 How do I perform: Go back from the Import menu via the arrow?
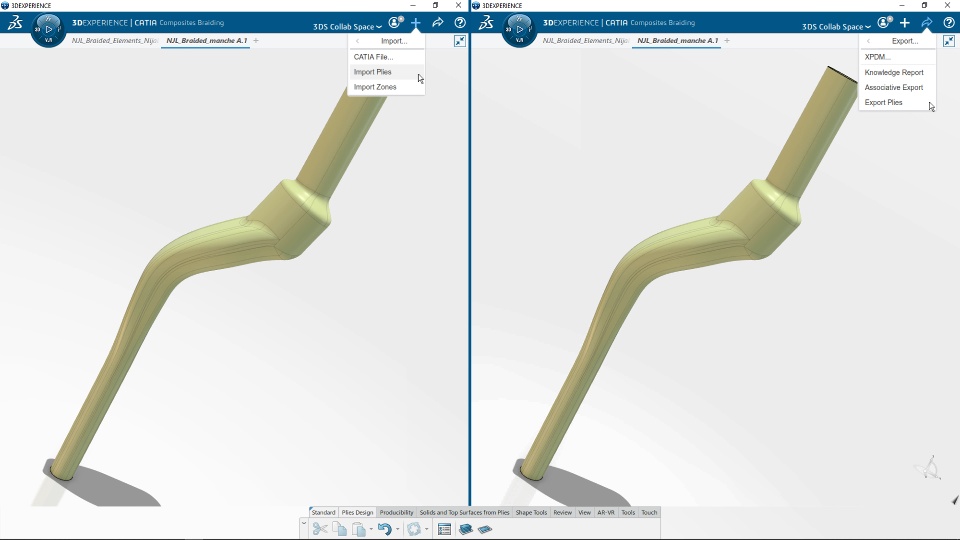click(x=358, y=41)
